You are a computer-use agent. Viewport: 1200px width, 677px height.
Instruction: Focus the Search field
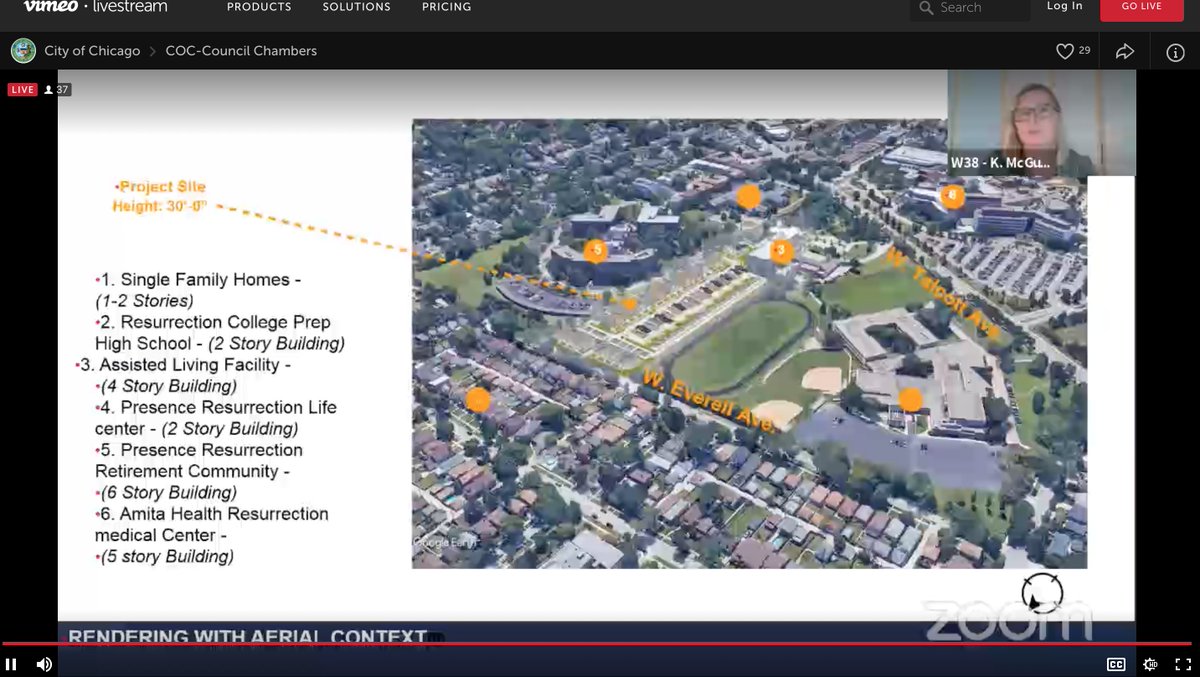970,8
